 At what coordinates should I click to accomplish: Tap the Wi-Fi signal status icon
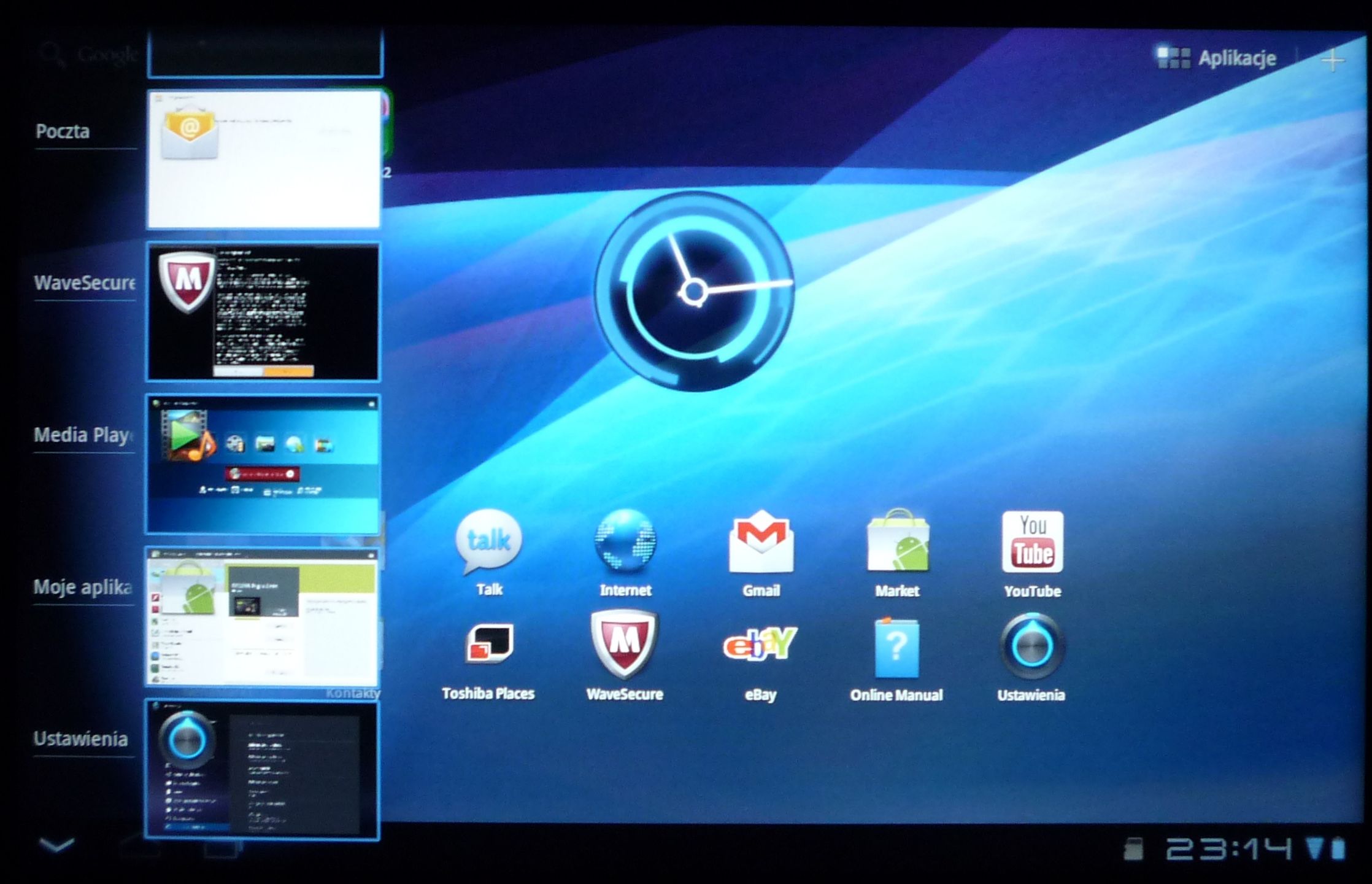(x=1314, y=849)
